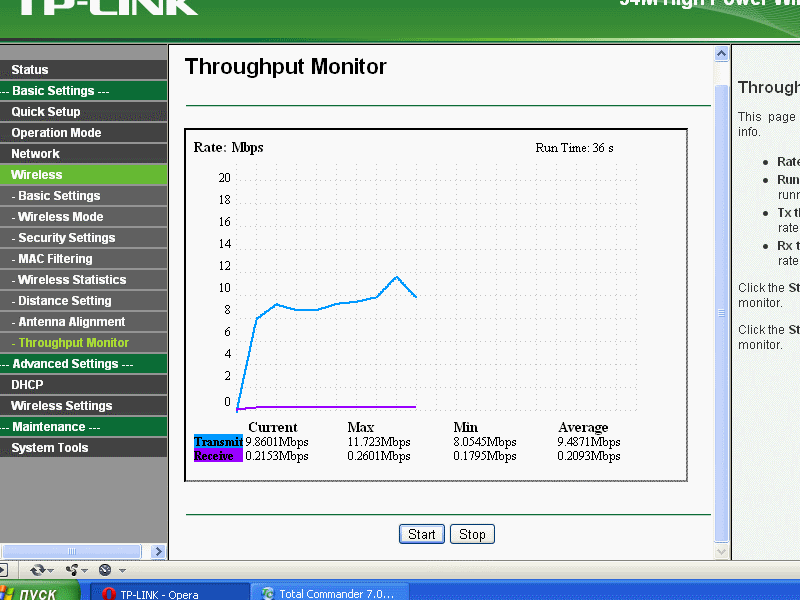Open the Wireless Statistics submenu

[83, 280]
